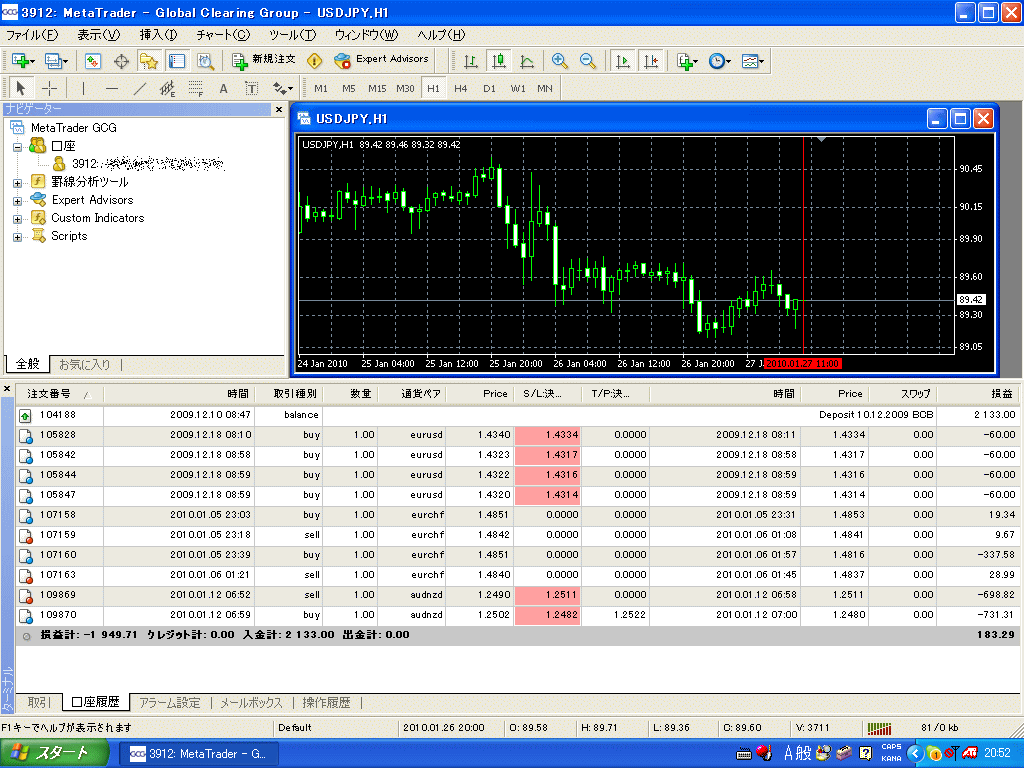The height and width of the screenshot is (768, 1024).
Task: Select the crosshair cursor tool
Action: coord(49,88)
